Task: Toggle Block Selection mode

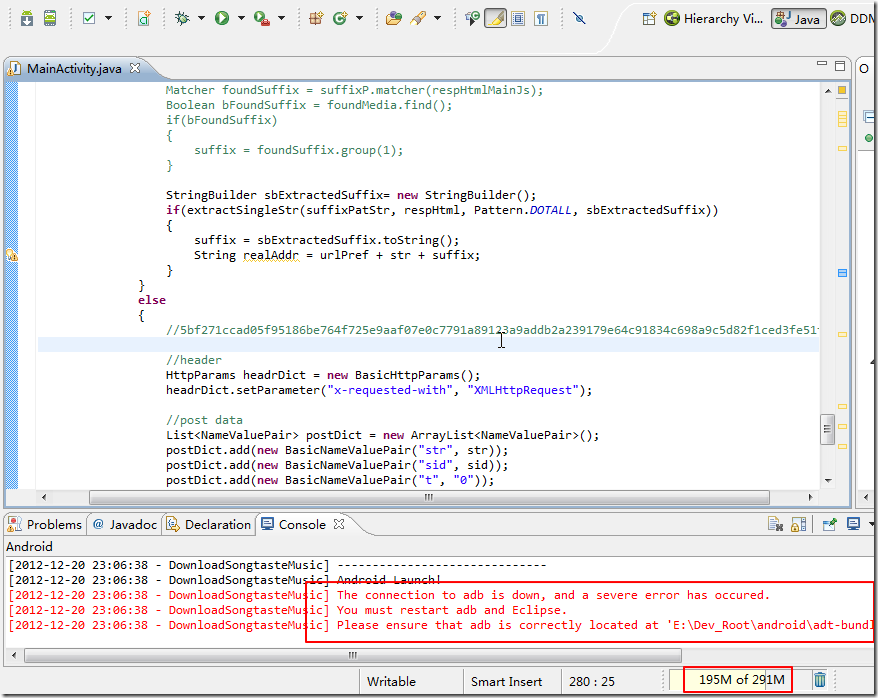Action: tap(518, 18)
